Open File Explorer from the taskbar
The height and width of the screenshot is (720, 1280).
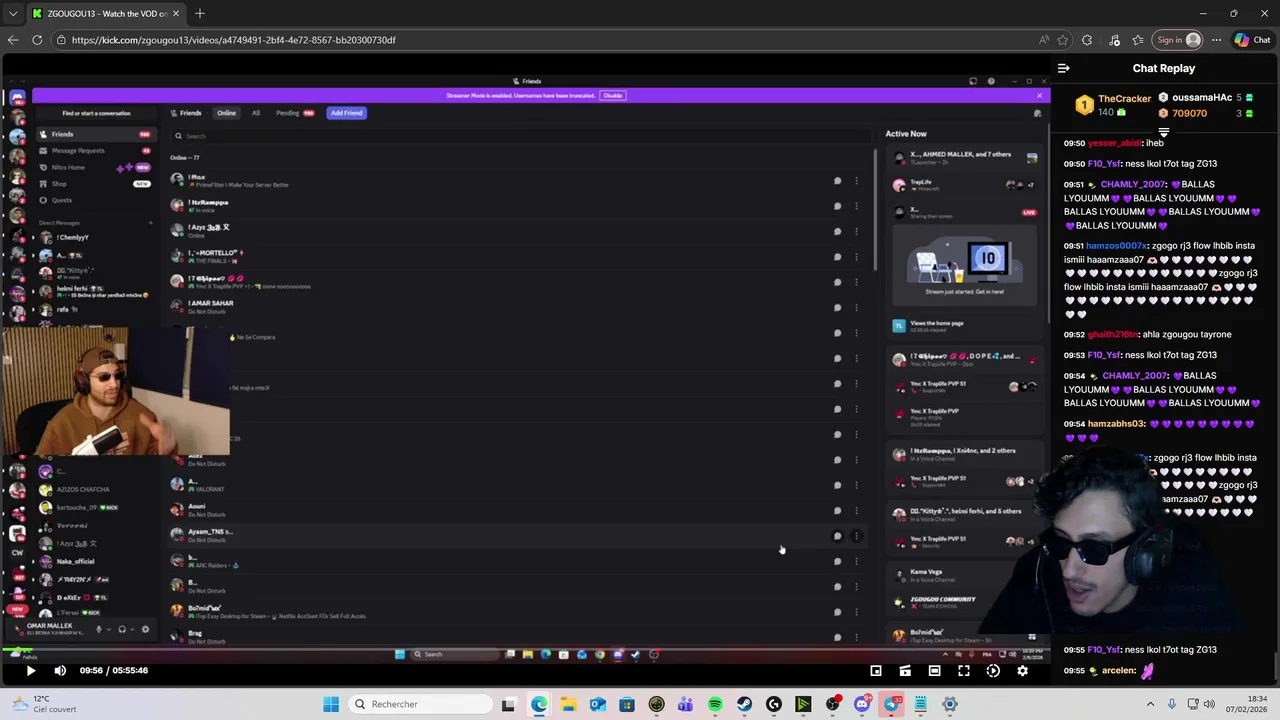click(x=568, y=704)
